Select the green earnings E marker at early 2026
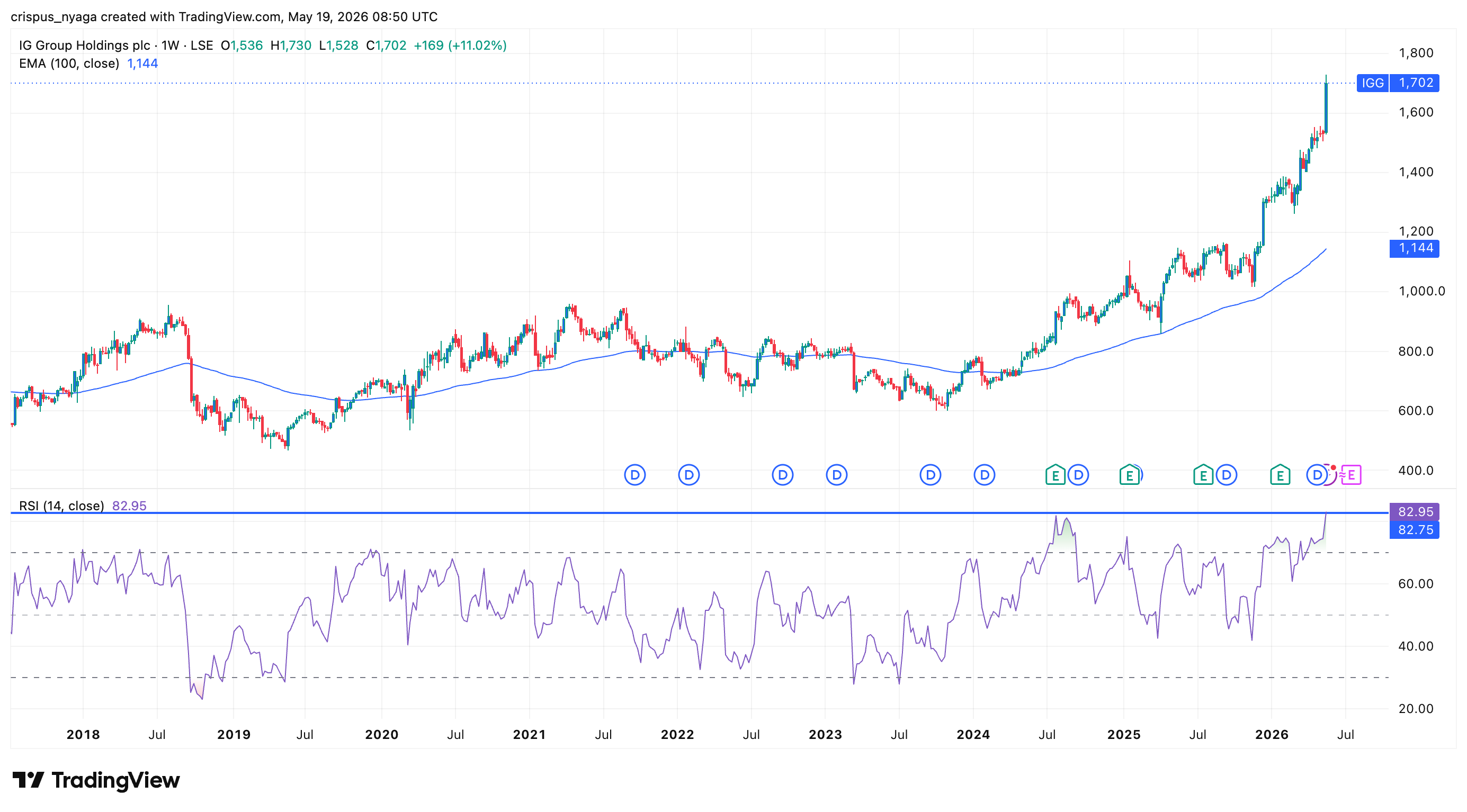Image resolution: width=1467 pixels, height=812 pixels. point(1280,475)
